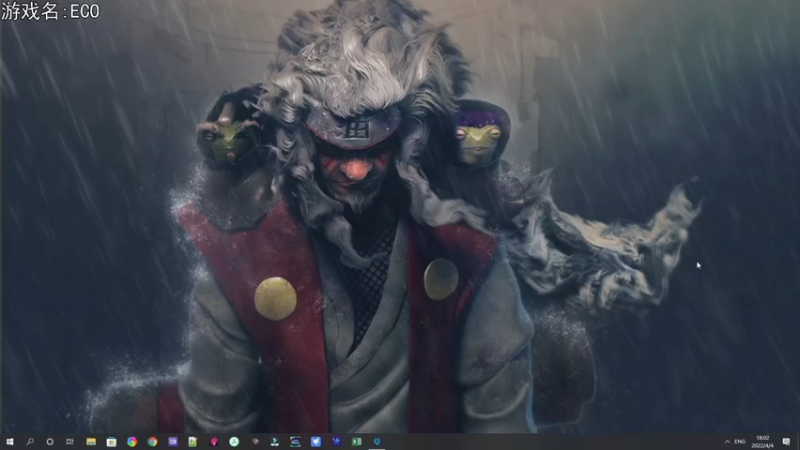800x450 pixels.
Task: Open the small dark-red app on taskbar
Action: pos(255,442)
